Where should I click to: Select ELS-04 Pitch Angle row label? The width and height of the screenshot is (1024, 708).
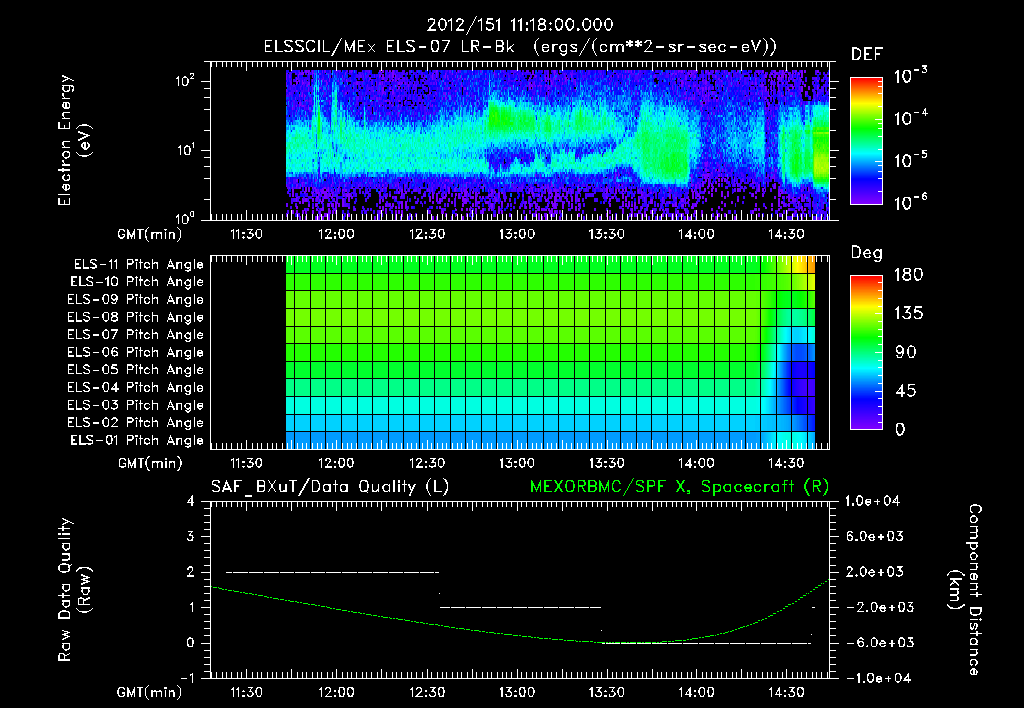135,388
